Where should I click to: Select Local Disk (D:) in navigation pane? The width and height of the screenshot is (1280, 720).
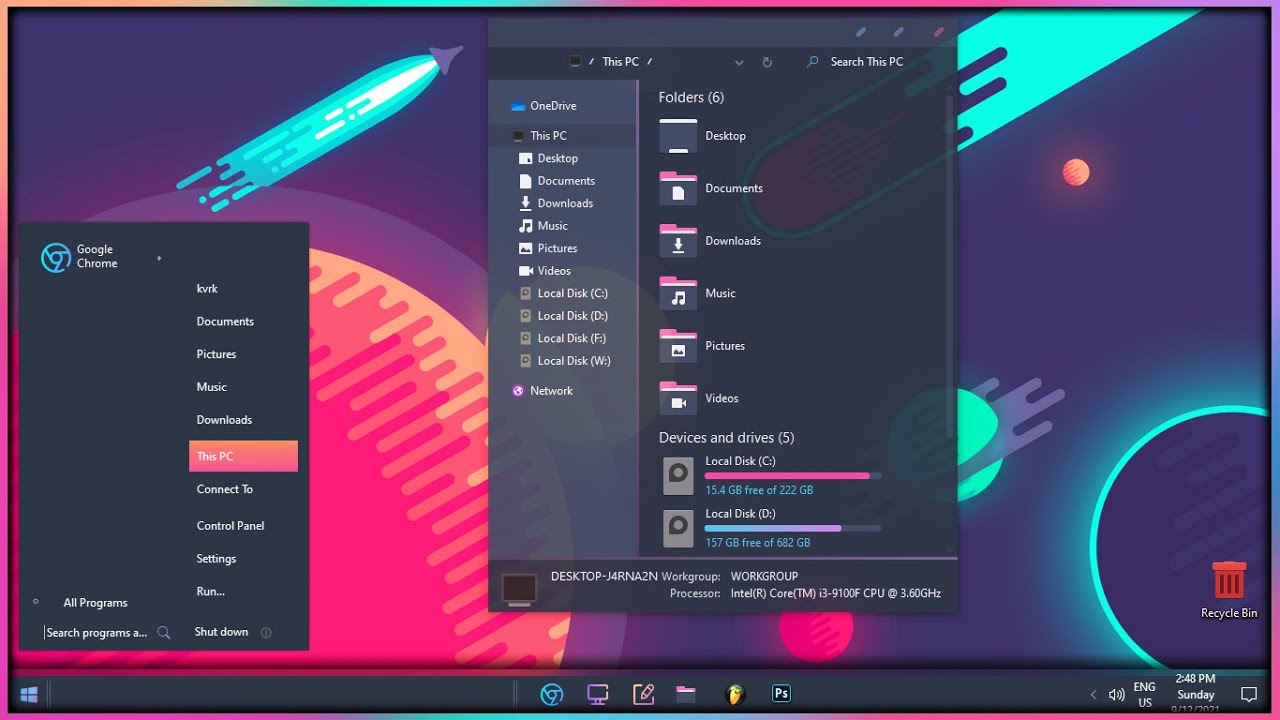coord(572,316)
